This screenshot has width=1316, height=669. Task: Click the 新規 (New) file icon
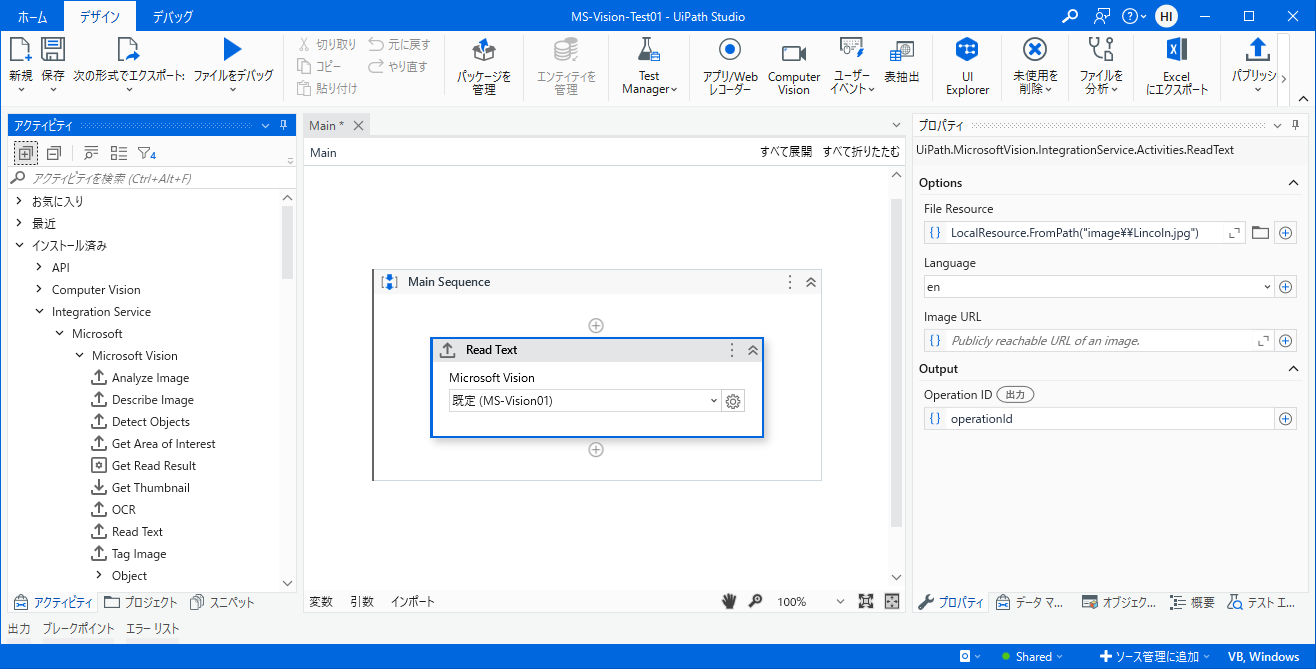20,50
